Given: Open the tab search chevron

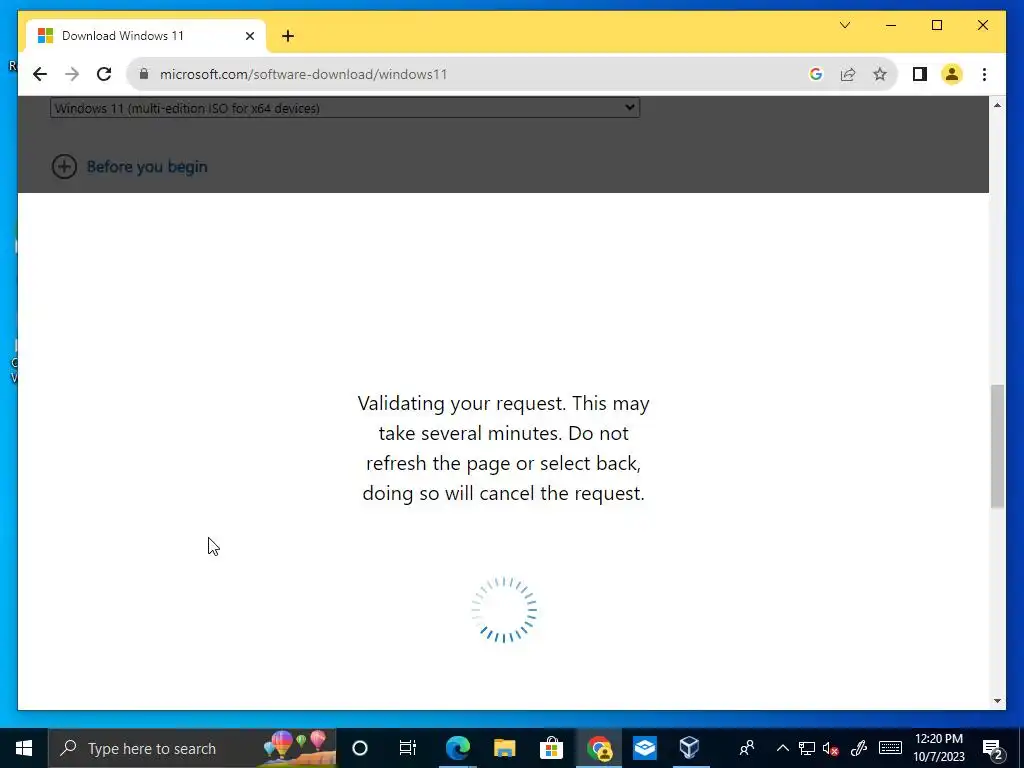Looking at the screenshot, I should coord(844,25).
